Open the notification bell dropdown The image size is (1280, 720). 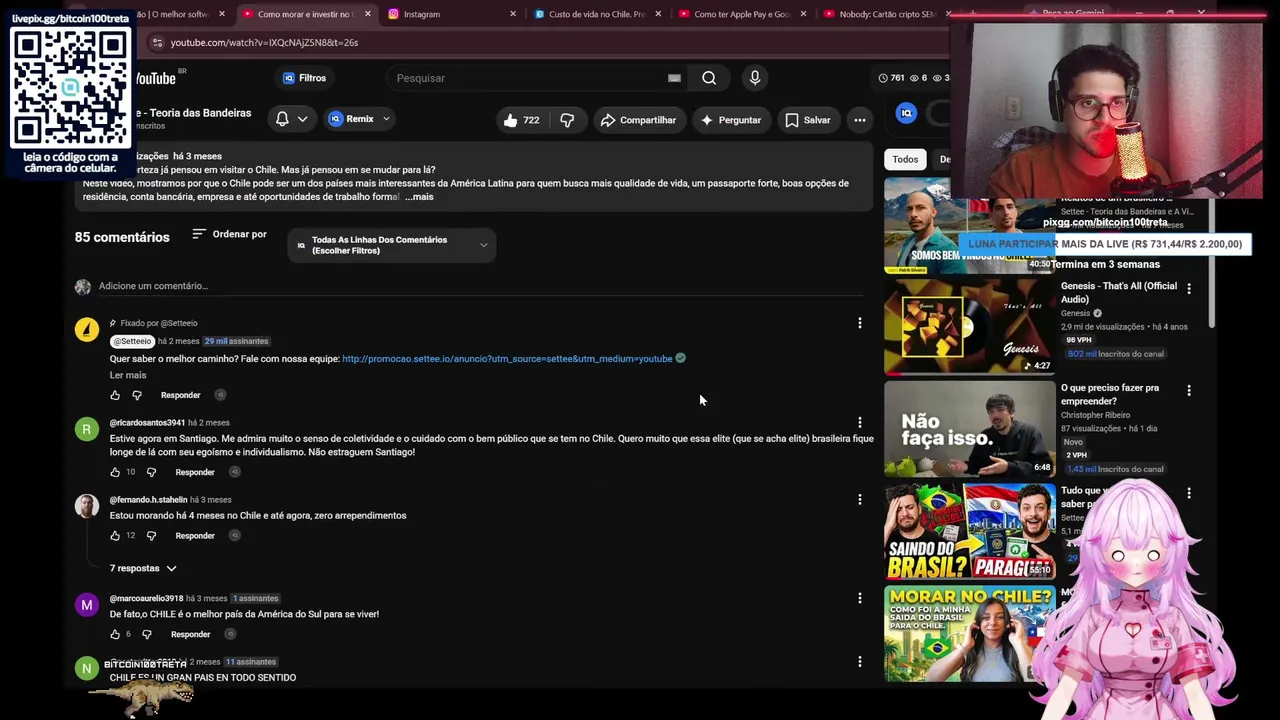291,120
